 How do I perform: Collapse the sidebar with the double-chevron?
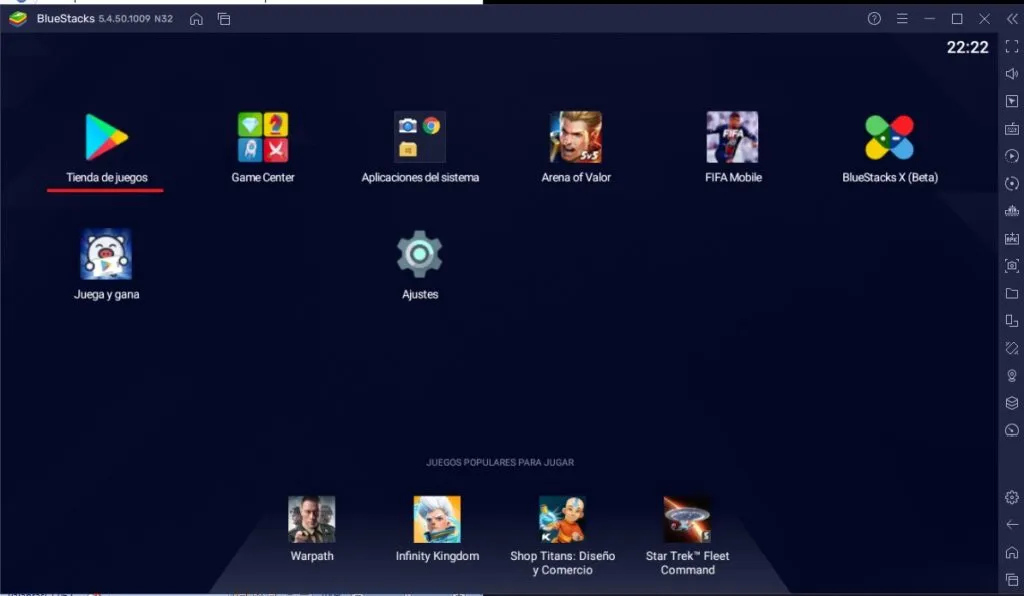[1011, 17]
